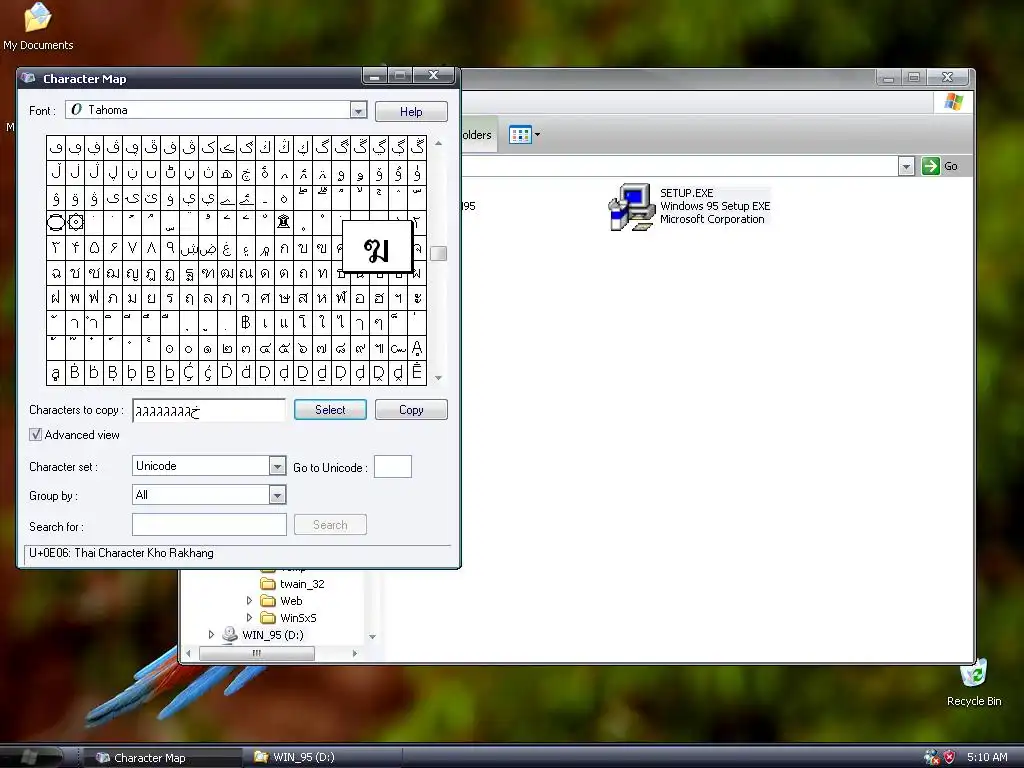The image size is (1024, 768).
Task: Select the Arabic numeral eight inverted-V character
Action: (x=151, y=248)
